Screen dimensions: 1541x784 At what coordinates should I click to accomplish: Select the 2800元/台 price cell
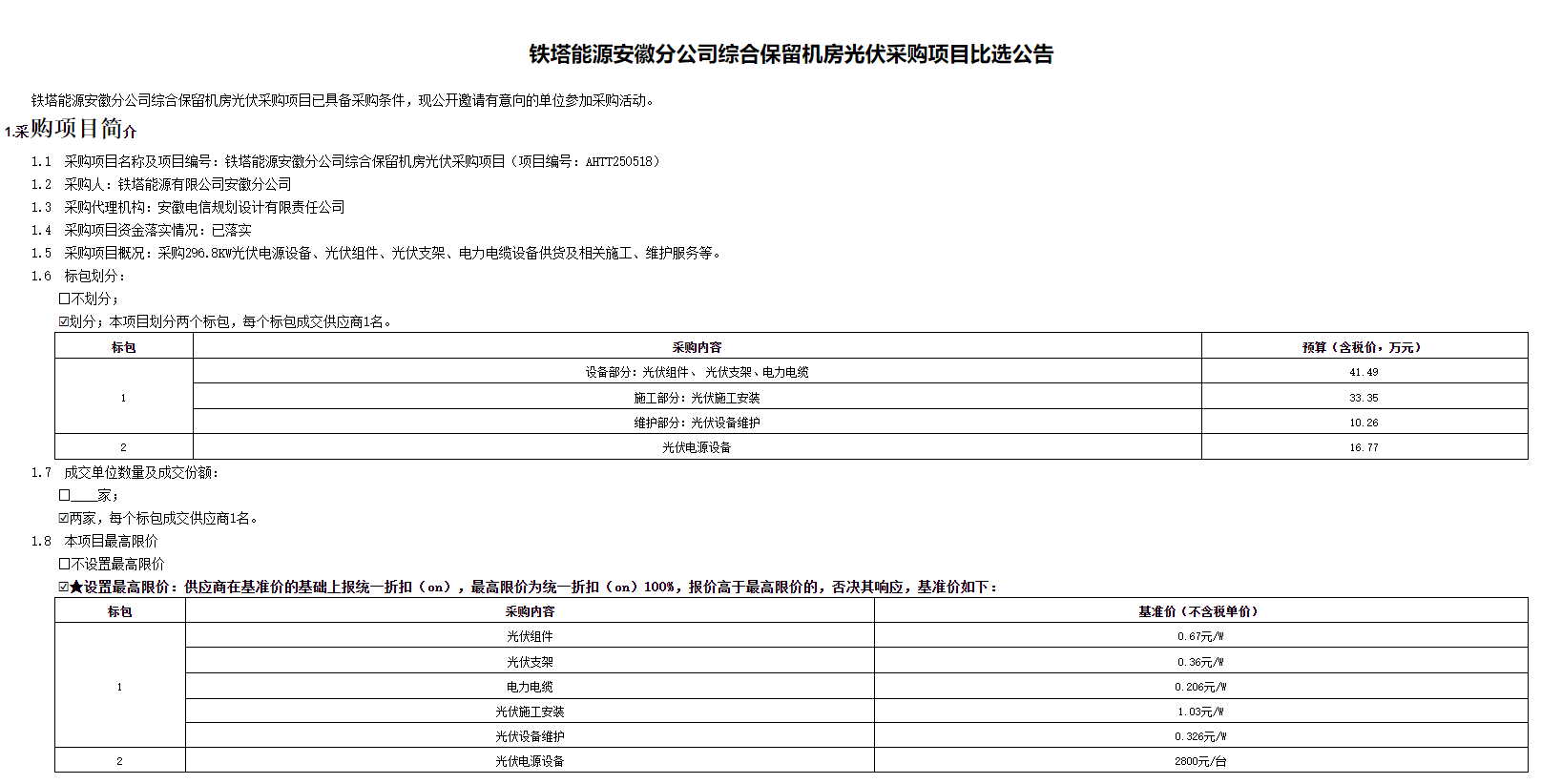1199,761
